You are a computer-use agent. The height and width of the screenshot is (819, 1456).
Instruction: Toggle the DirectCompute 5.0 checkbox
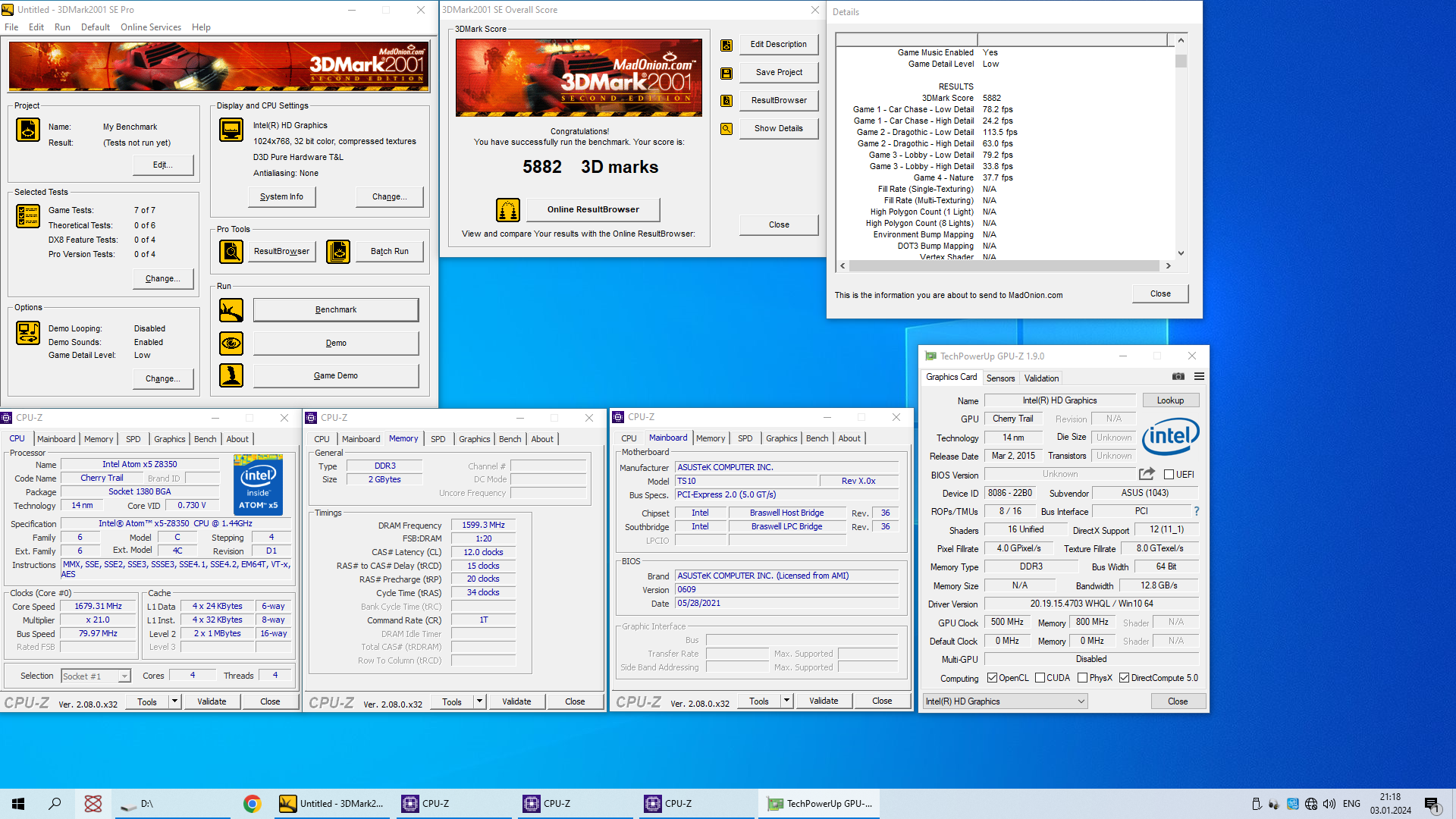coord(1124,678)
